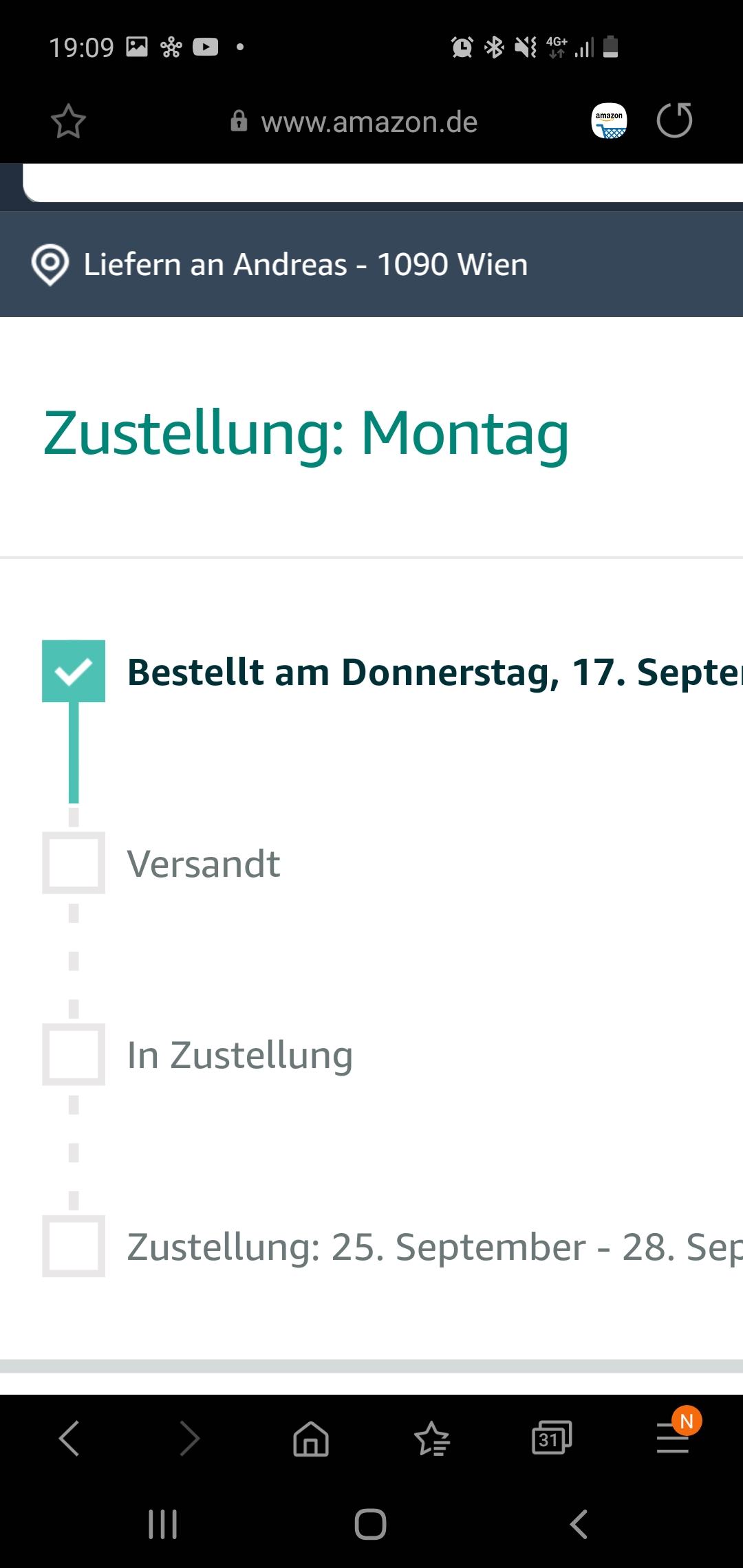The height and width of the screenshot is (1568, 743).
Task: Reload the page with the refresh icon
Action: [674, 121]
